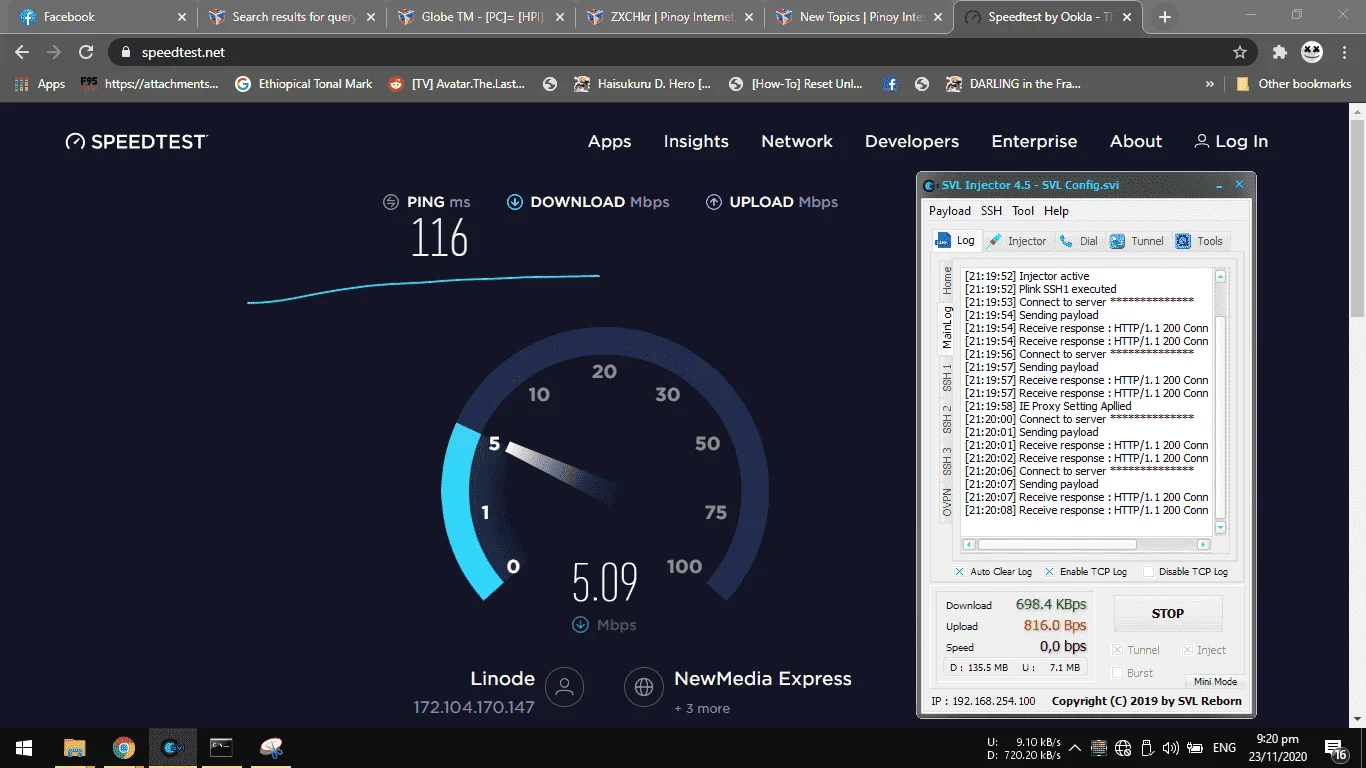Click the log scroll-down arrow
The width and height of the screenshot is (1366, 768).
pos(1220,527)
